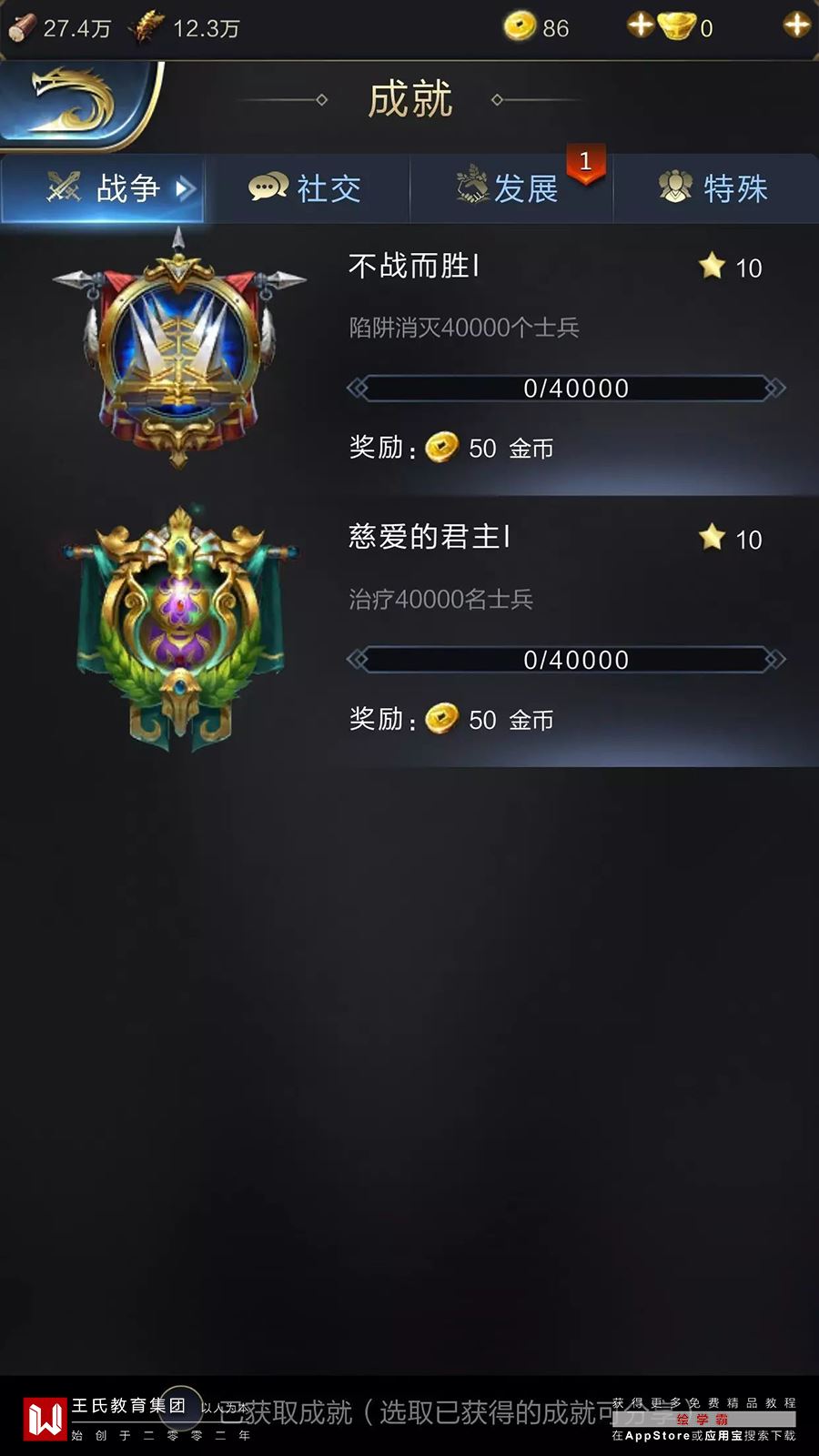This screenshot has width=819, height=1456.
Task: Switch to the 发展 tab
Action: click(x=511, y=188)
